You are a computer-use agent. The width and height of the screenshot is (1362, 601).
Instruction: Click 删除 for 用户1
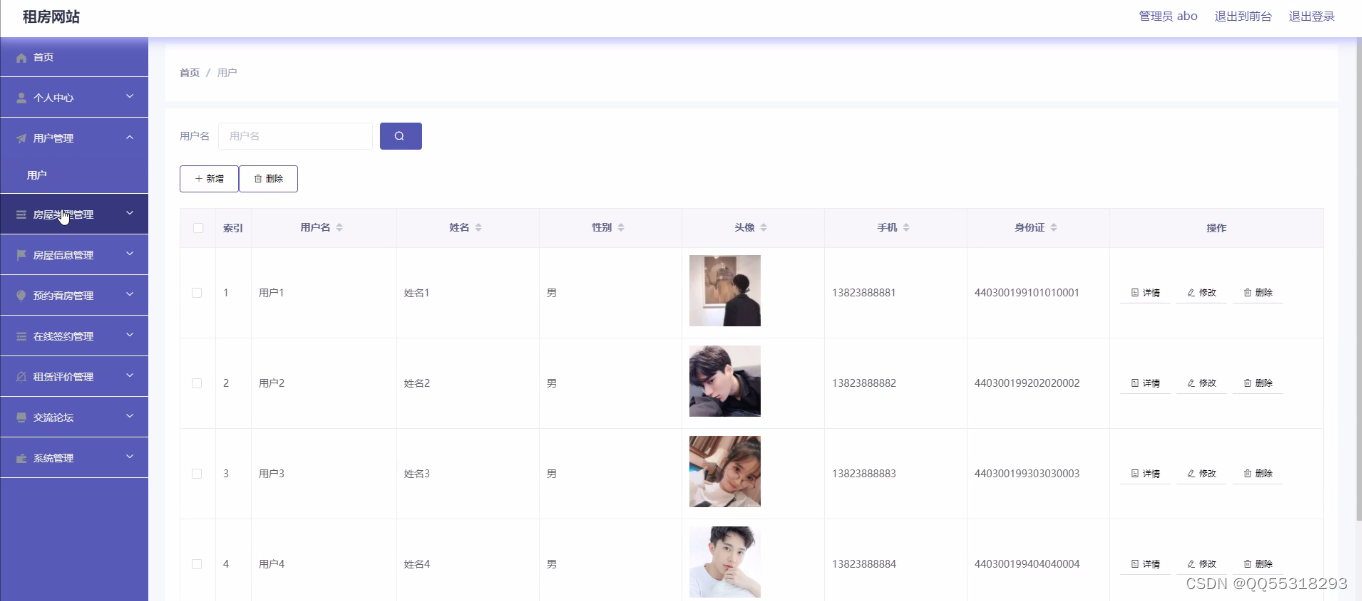click(1257, 293)
